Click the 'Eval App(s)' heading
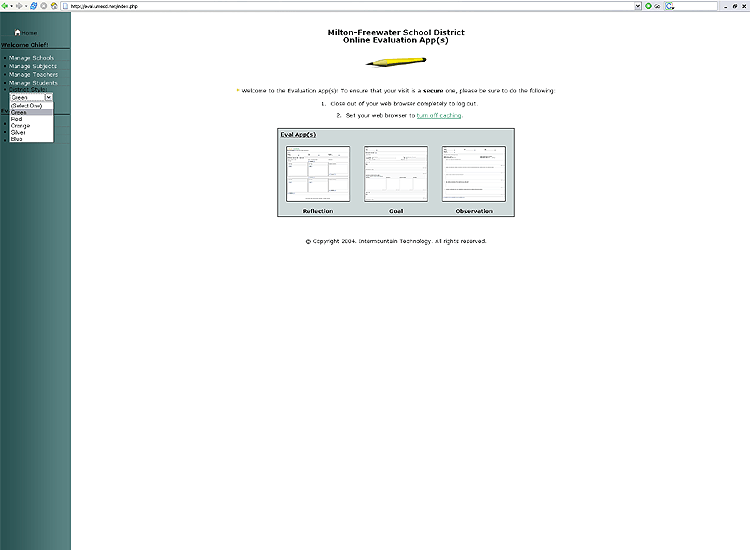This screenshot has height=550, width=750. (x=298, y=134)
